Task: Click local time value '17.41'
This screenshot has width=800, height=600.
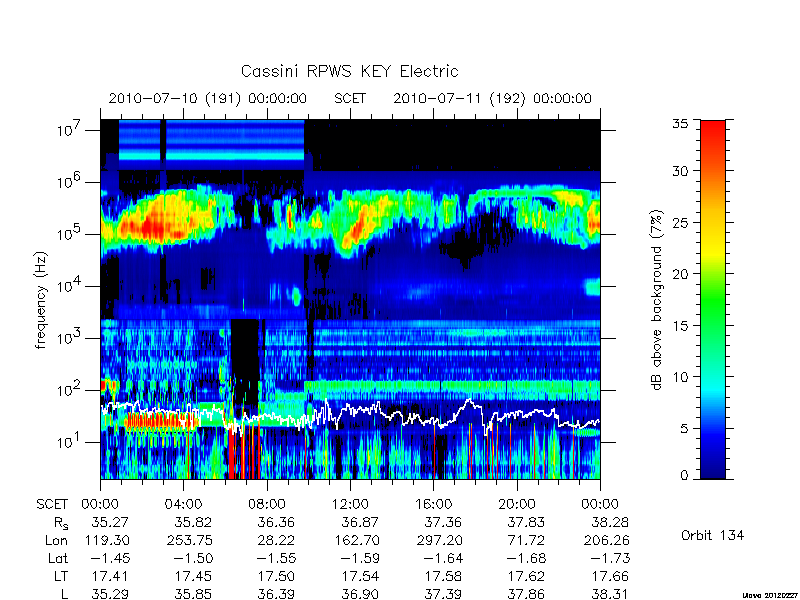Action: click(x=110, y=577)
